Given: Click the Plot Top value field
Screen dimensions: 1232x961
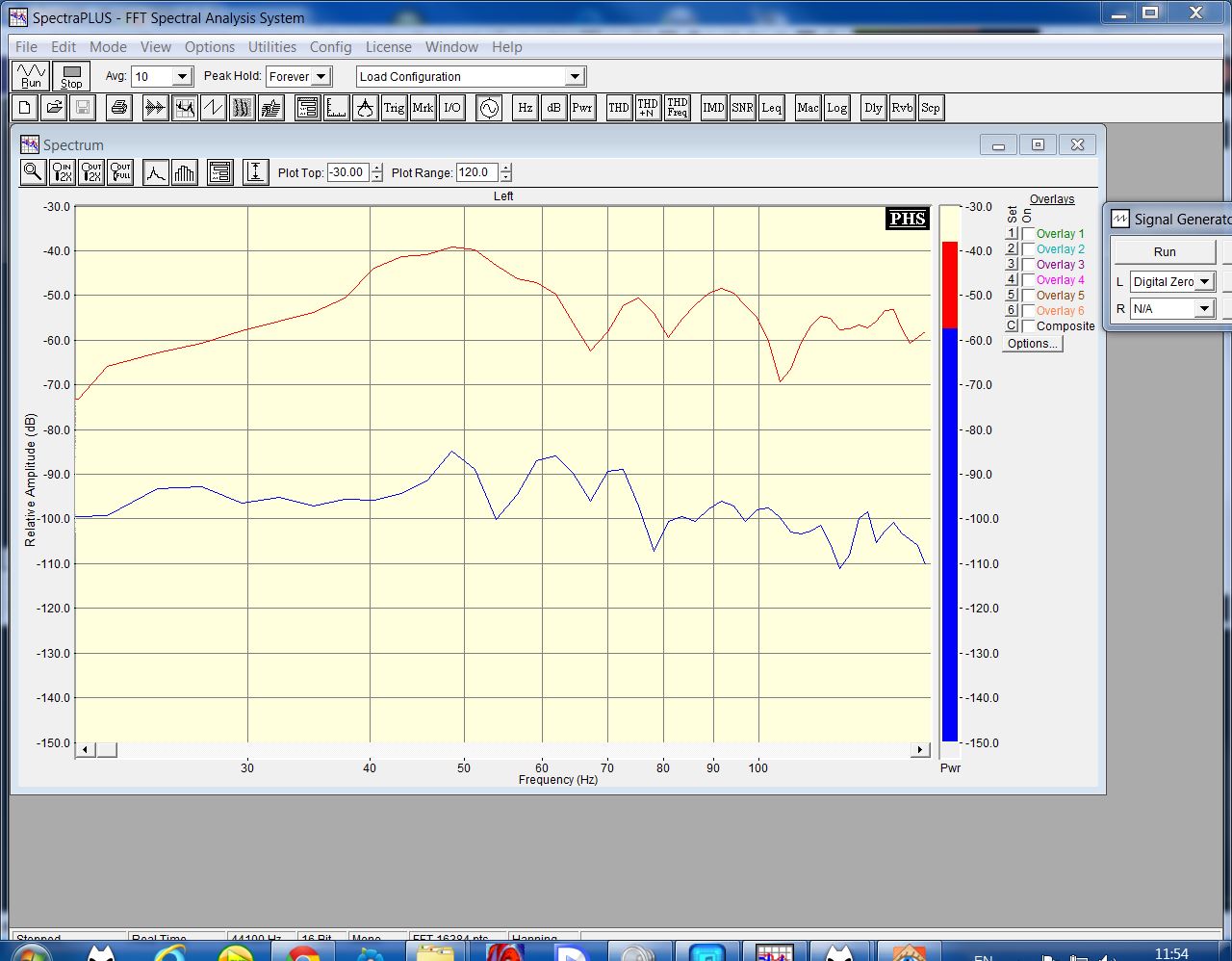Looking at the screenshot, I should point(347,172).
